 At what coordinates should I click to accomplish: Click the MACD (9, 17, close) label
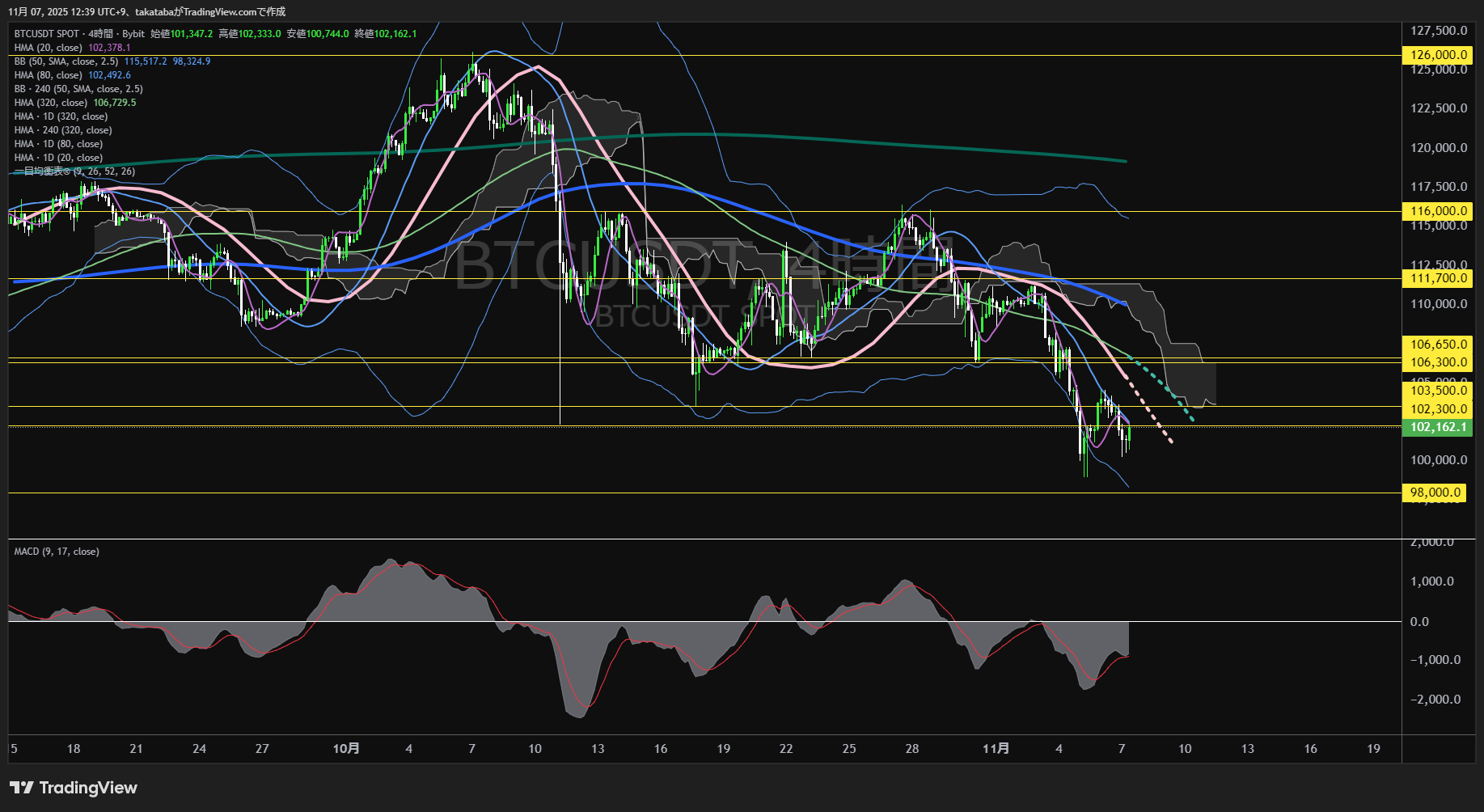(x=57, y=552)
